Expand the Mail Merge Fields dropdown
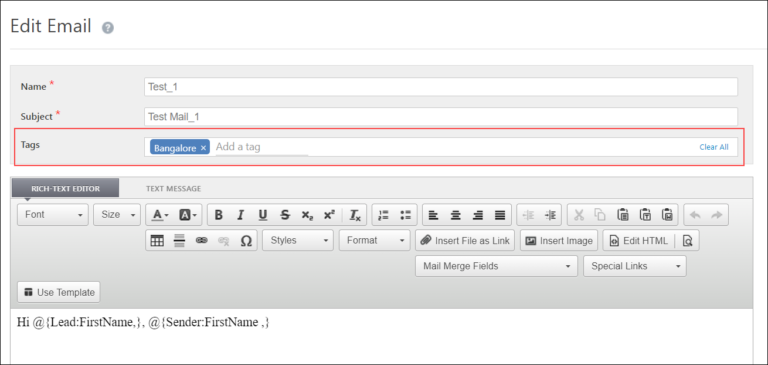 (497, 266)
